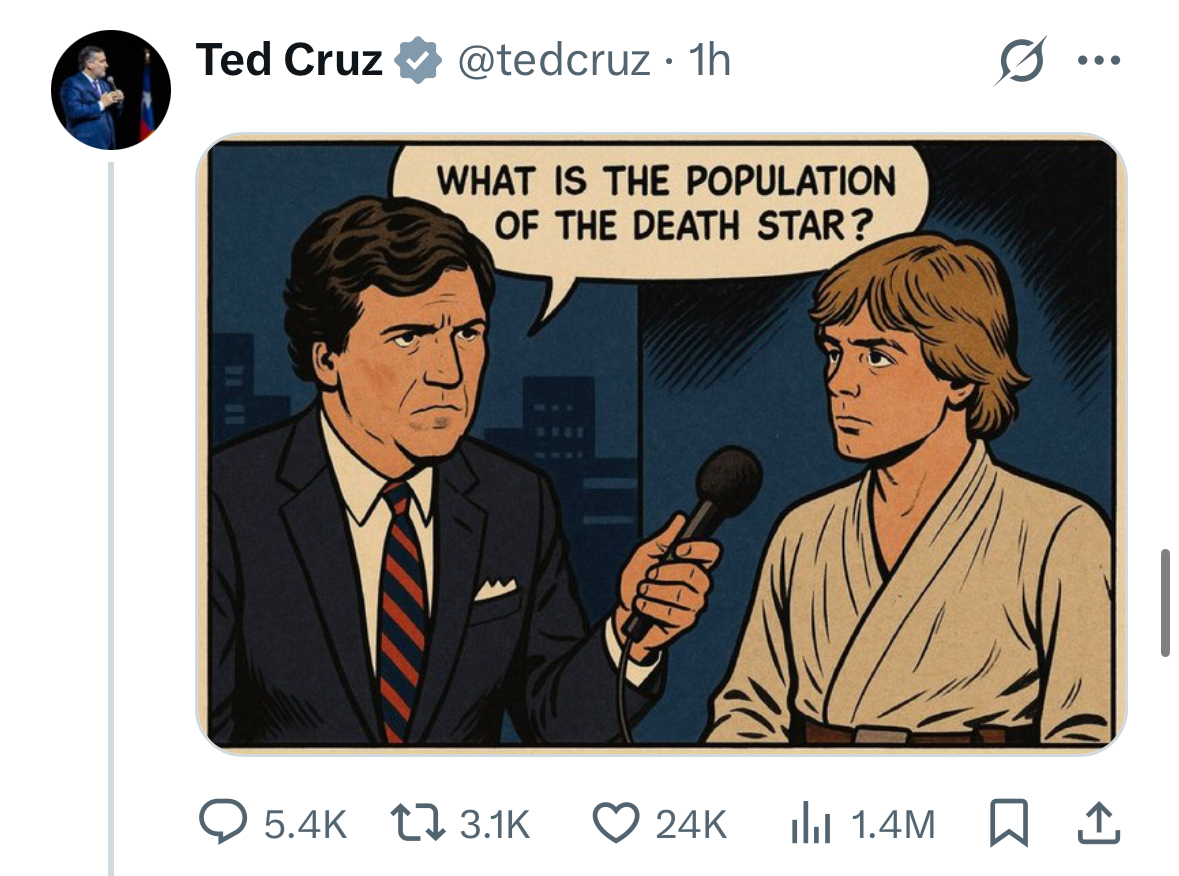1179x876 pixels.
Task: Click the 5.4K replies count
Action: pos(305,824)
